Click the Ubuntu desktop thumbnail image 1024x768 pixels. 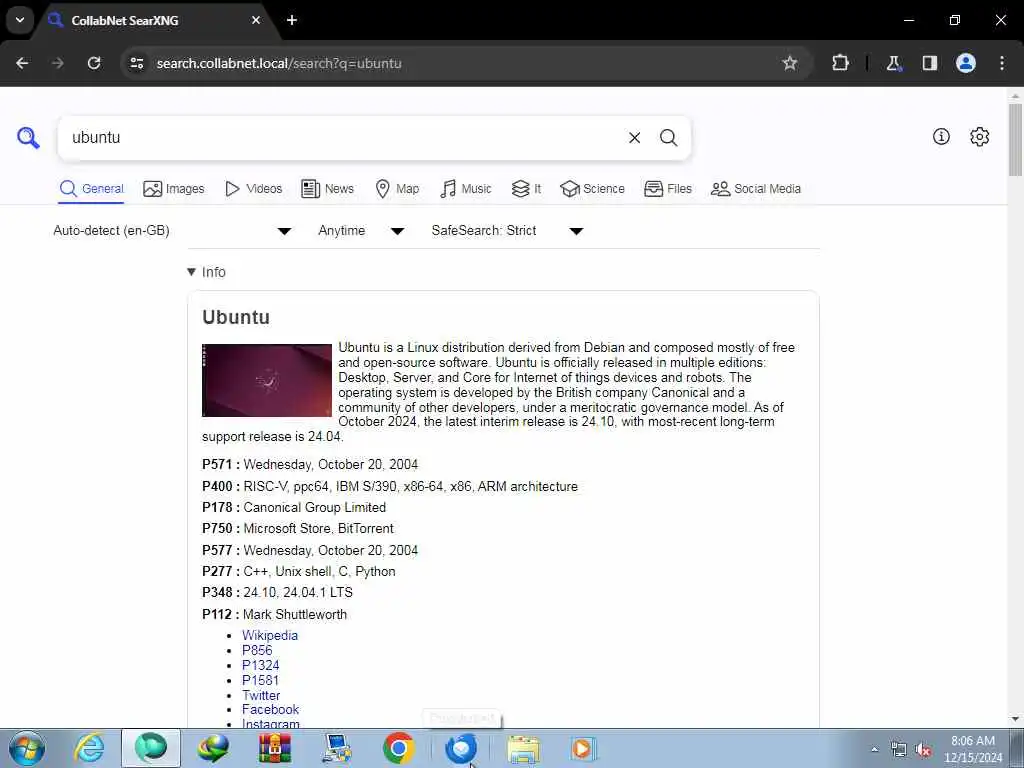tap(267, 380)
